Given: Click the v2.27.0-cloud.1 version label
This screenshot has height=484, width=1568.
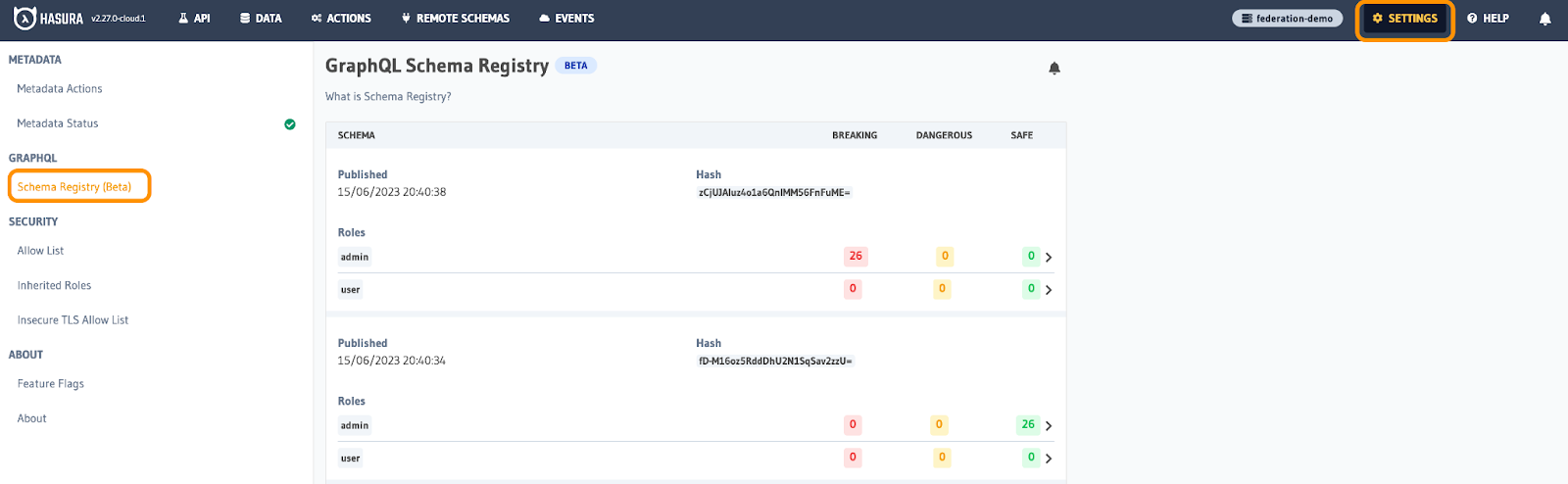Looking at the screenshot, I should click(119, 19).
